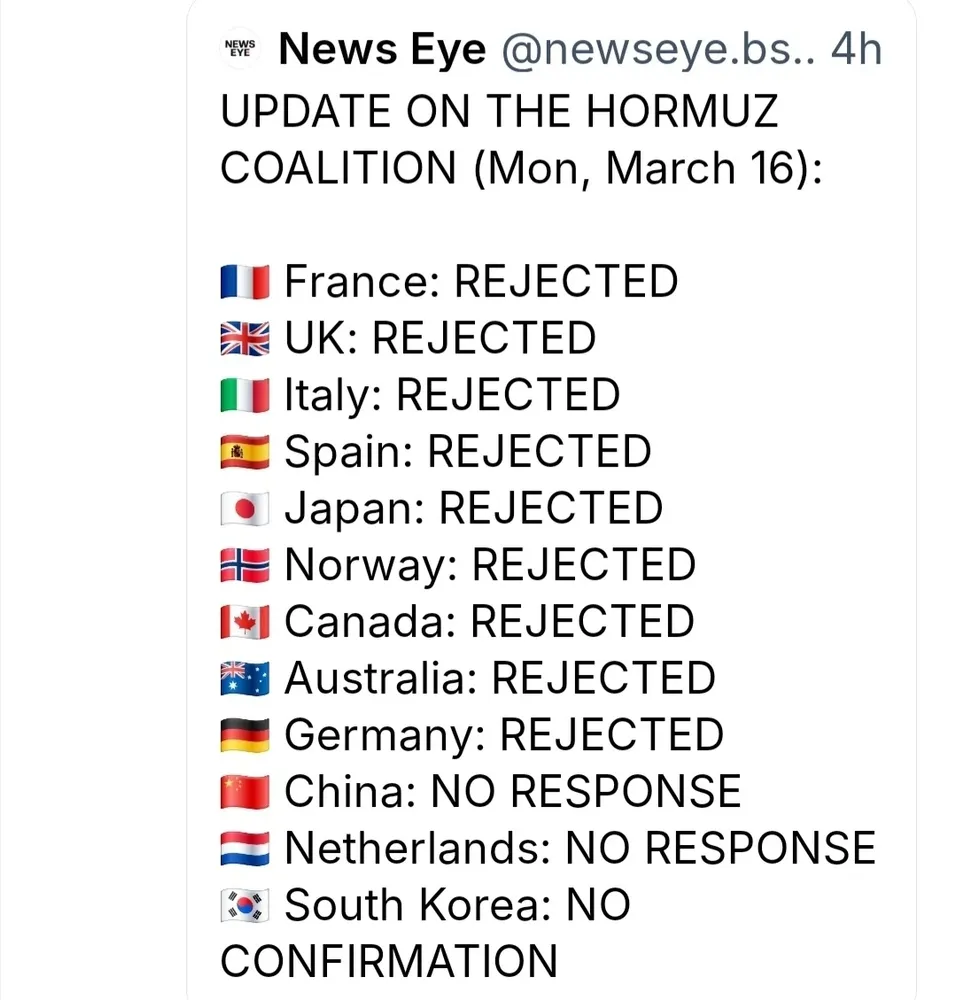Image resolution: width=957 pixels, height=1000 pixels.
Task: Click the China flag emoji
Action: coord(245,793)
